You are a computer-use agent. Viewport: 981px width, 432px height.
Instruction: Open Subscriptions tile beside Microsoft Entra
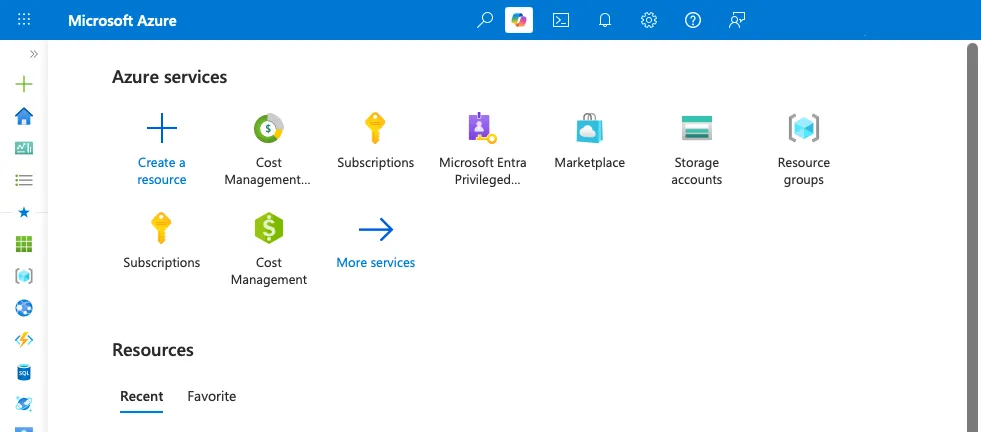click(x=375, y=141)
